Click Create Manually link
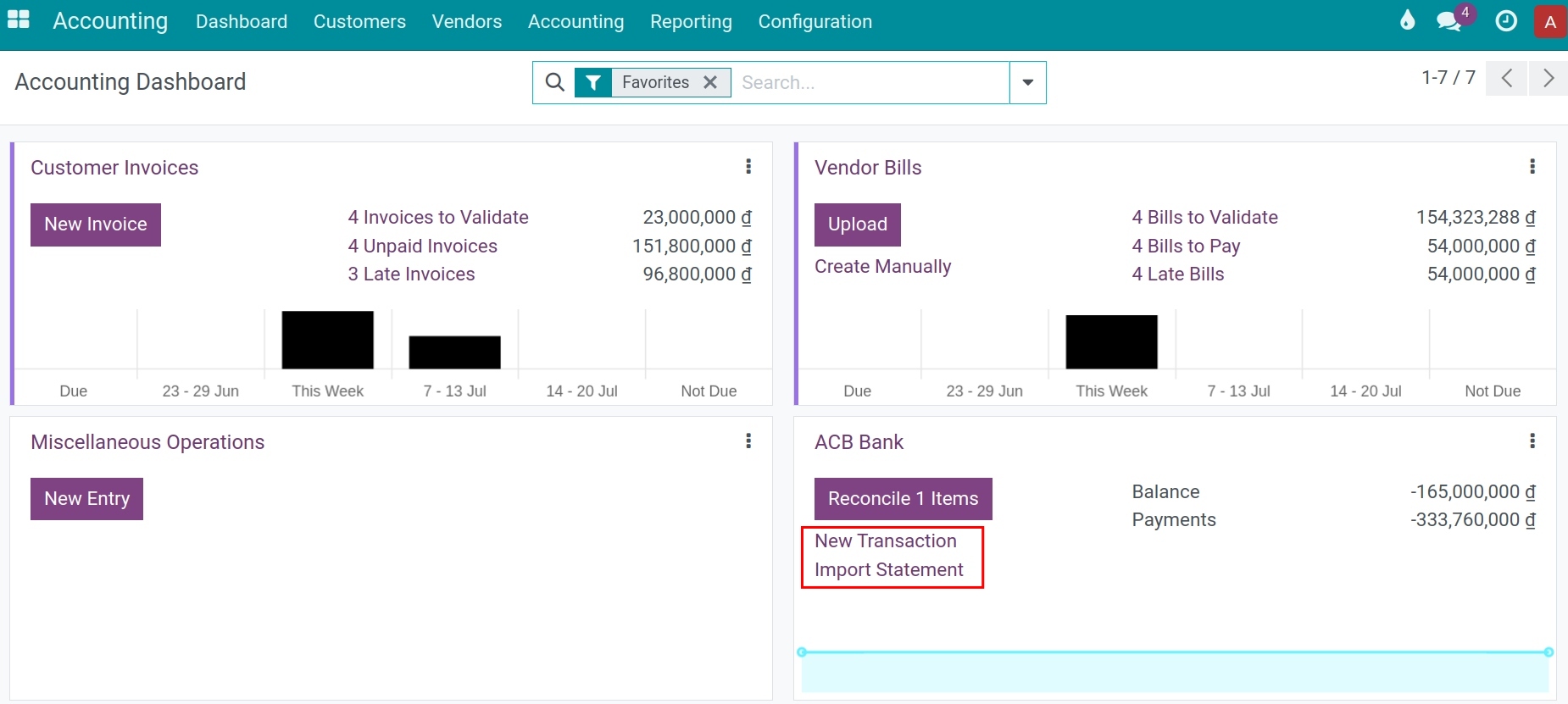 (x=882, y=267)
